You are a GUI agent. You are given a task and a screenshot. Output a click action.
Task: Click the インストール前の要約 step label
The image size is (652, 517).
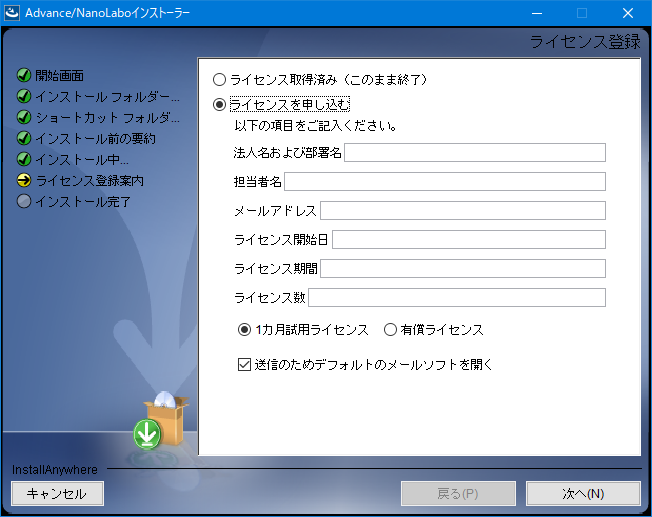pyautogui.click(x=96, y=139)
